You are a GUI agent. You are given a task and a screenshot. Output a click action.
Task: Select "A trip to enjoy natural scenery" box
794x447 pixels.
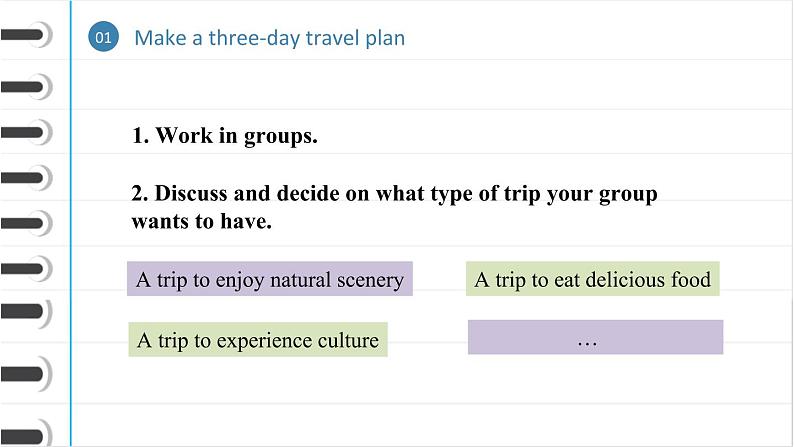pyautogui.click(x=270, y=279)
